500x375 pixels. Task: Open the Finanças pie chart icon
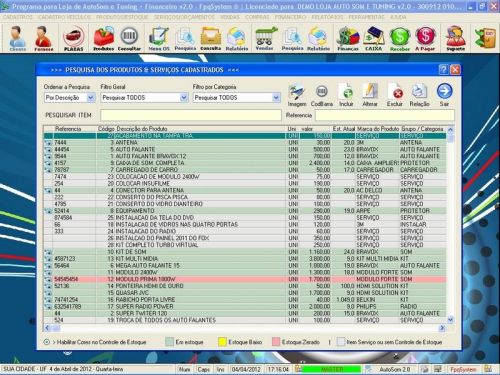[x=348, y=38]
